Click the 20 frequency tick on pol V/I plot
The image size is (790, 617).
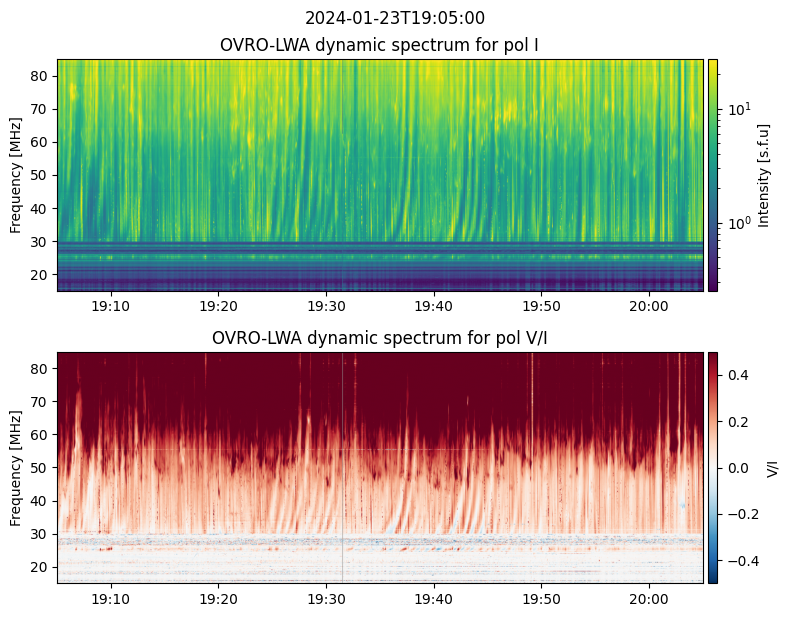coord(41,567)
